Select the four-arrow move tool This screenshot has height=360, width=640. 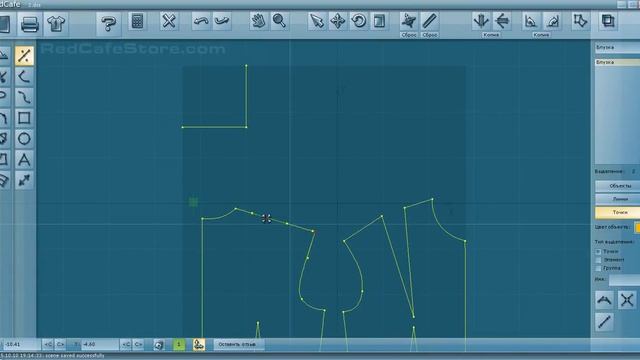(x=338, y=21)
